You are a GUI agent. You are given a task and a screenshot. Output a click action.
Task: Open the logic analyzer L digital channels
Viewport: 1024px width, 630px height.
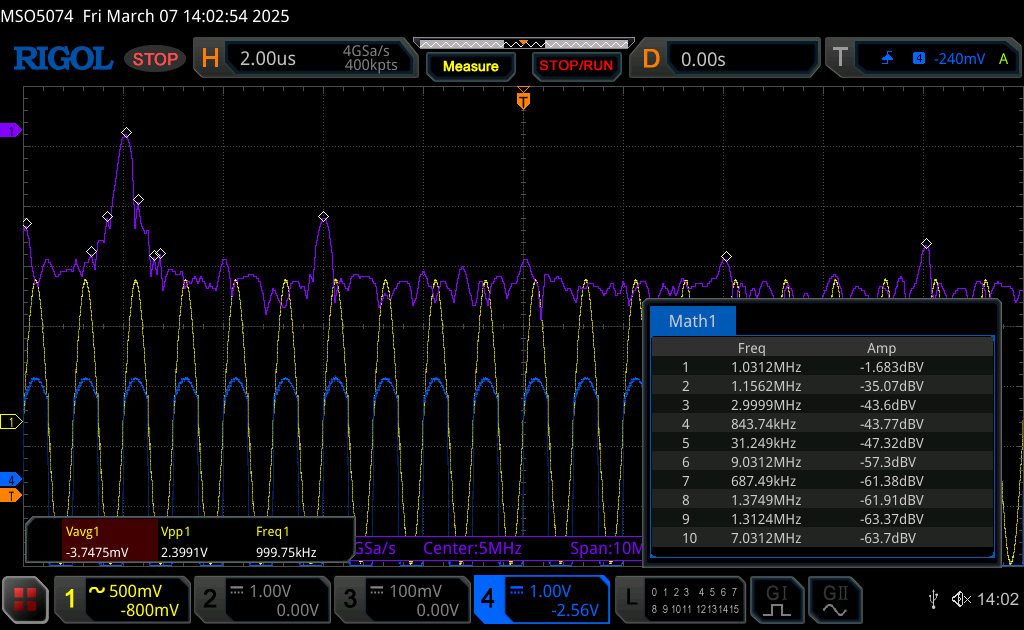coord(679,599)
